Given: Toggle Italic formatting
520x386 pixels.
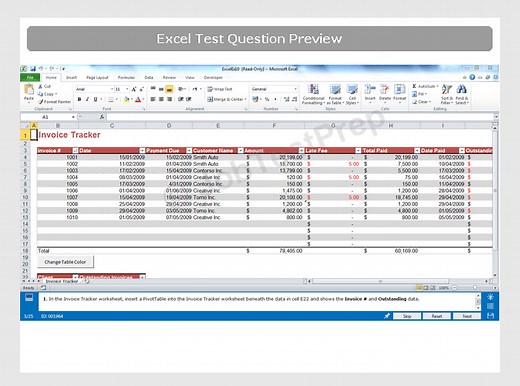Looking at the screenshot, I should click(87, 99).
